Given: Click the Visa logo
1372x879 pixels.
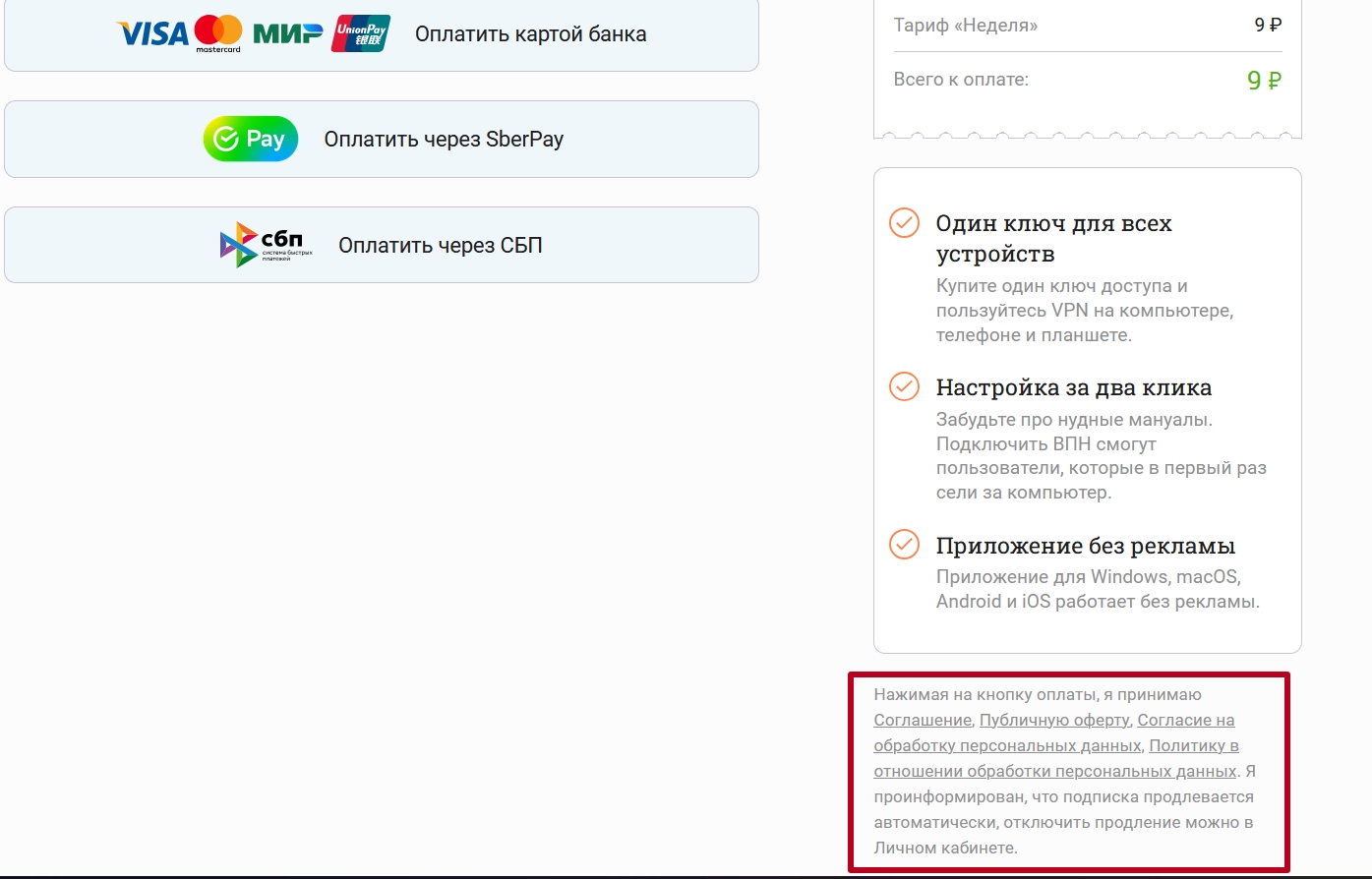Looking at the screenshot, I should coord(152,34).
